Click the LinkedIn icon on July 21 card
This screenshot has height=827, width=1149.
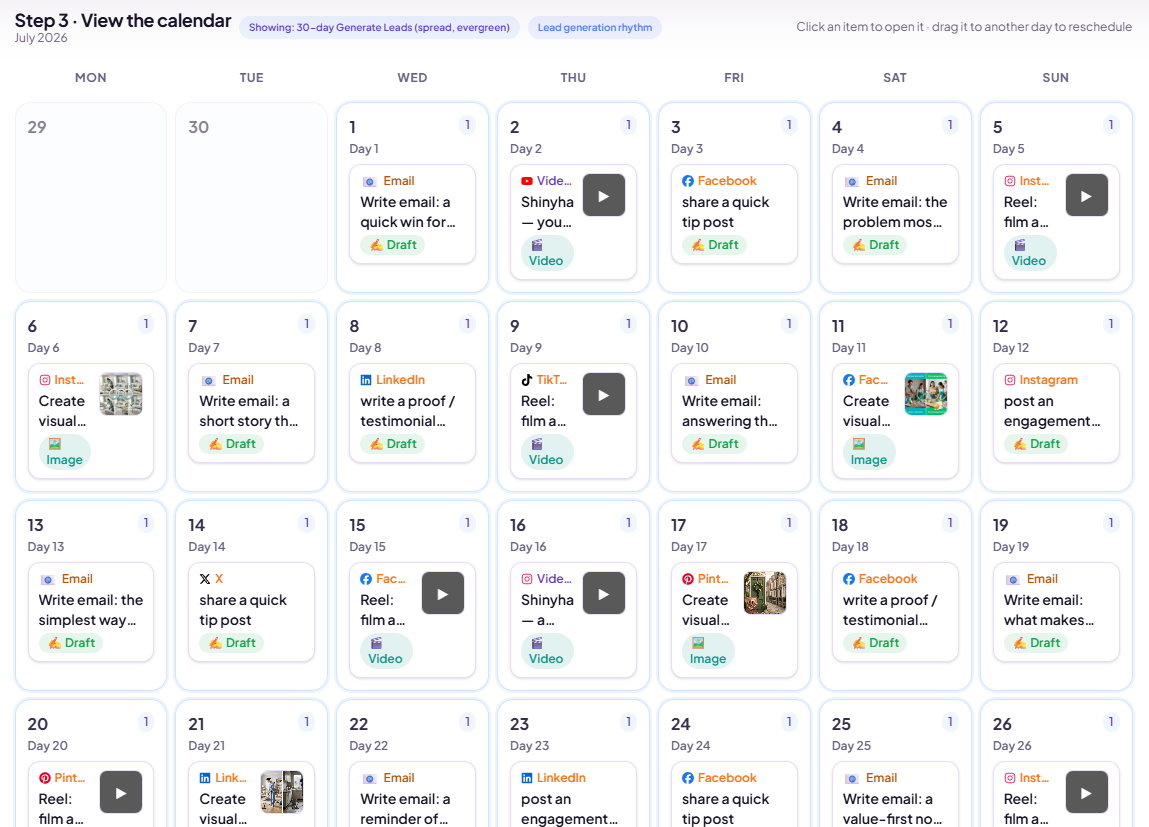(x=205, y=778)
